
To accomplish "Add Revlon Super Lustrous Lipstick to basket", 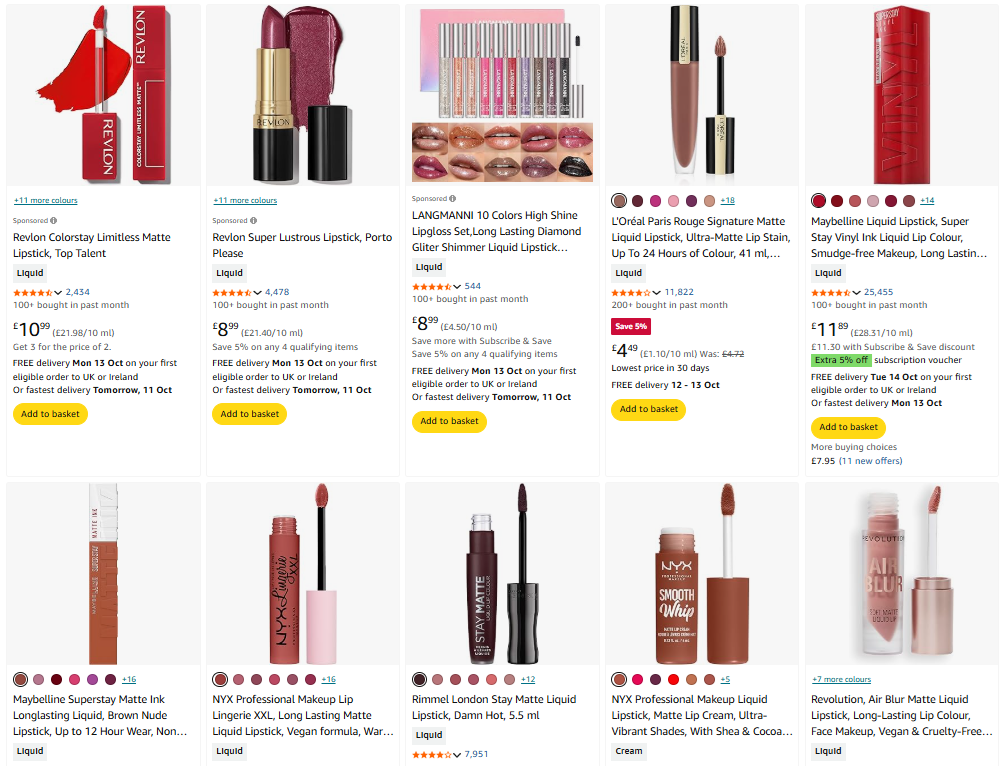I will [x=249, y=414].
